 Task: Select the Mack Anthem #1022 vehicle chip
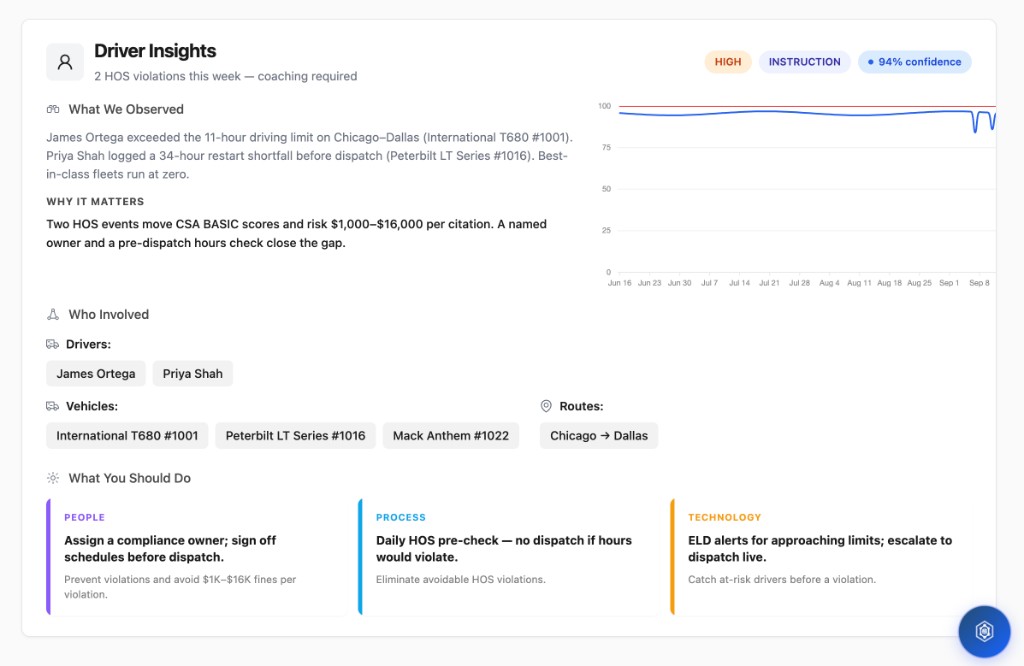point(451,436)
